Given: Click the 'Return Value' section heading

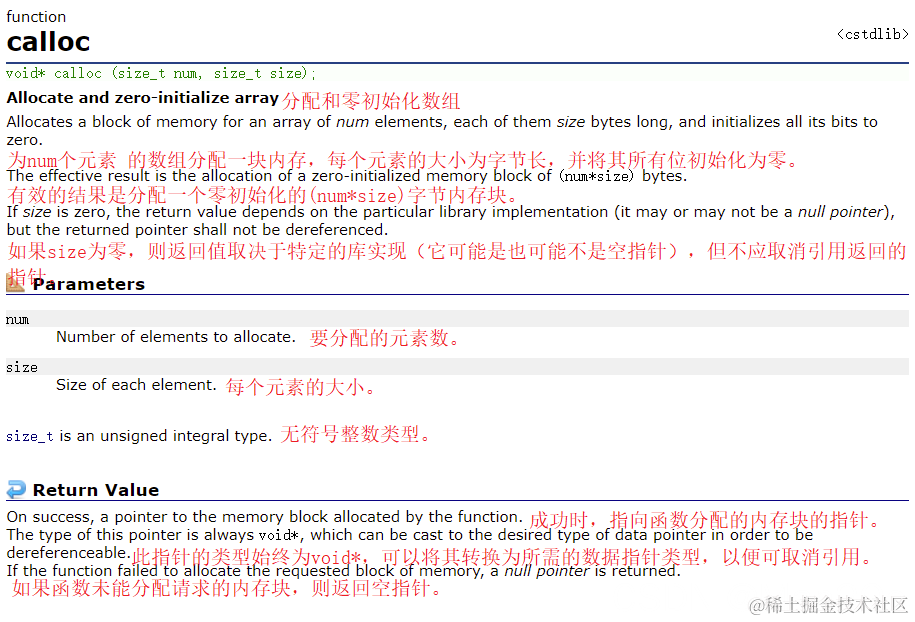Looking at the screenshot, I should tap(96, 490).
